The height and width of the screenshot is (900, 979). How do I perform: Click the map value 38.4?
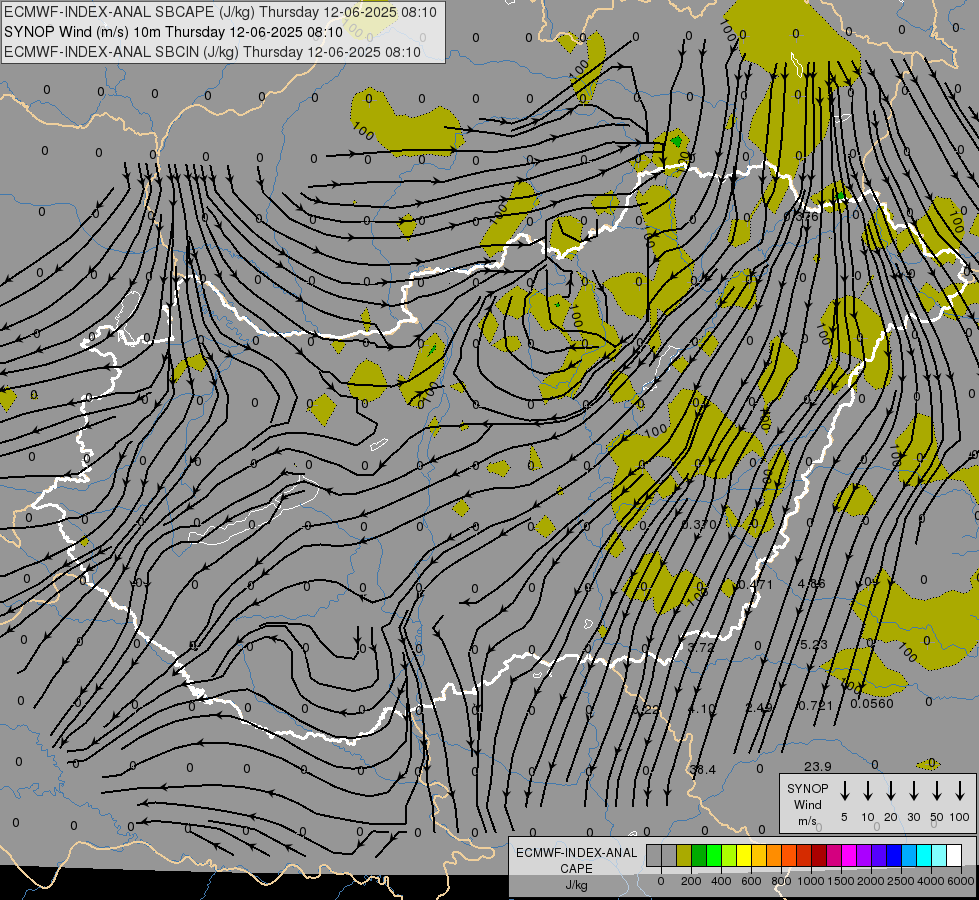(702, 769)
